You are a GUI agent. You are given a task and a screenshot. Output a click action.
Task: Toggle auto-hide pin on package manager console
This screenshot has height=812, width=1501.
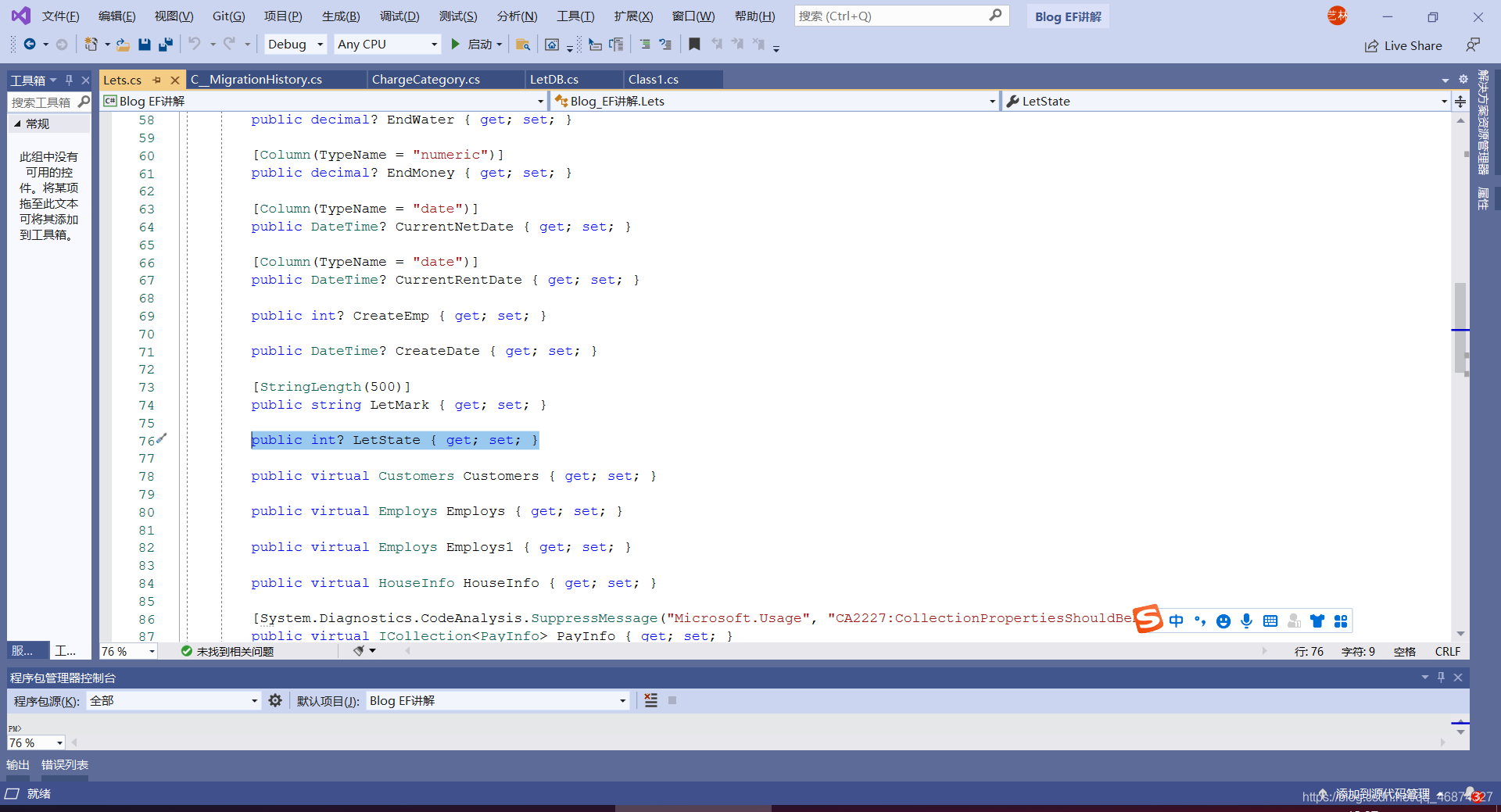(1441, 677)
